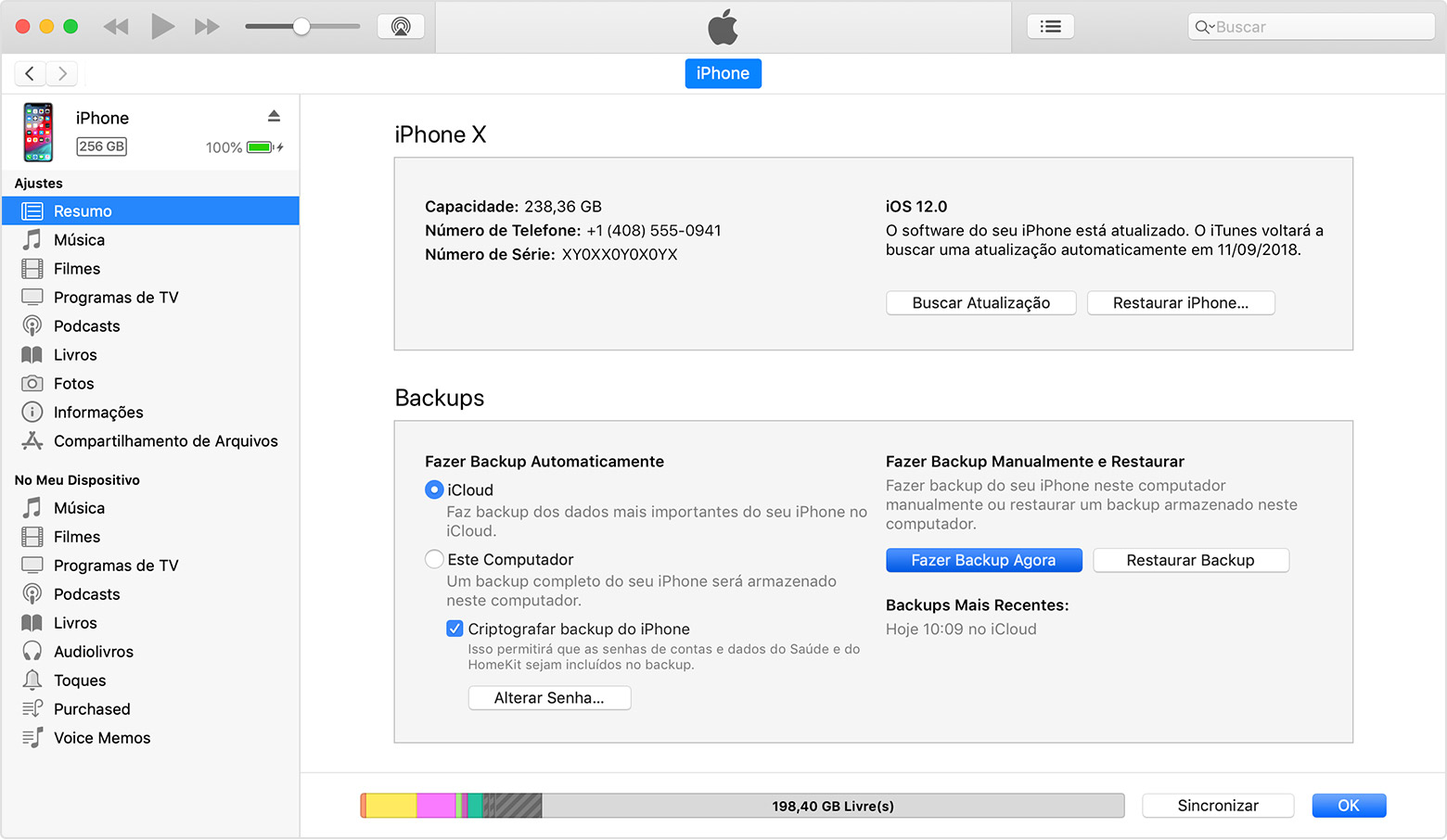Open Filmes under No Meu Dispositivo

tap(150, 537)
